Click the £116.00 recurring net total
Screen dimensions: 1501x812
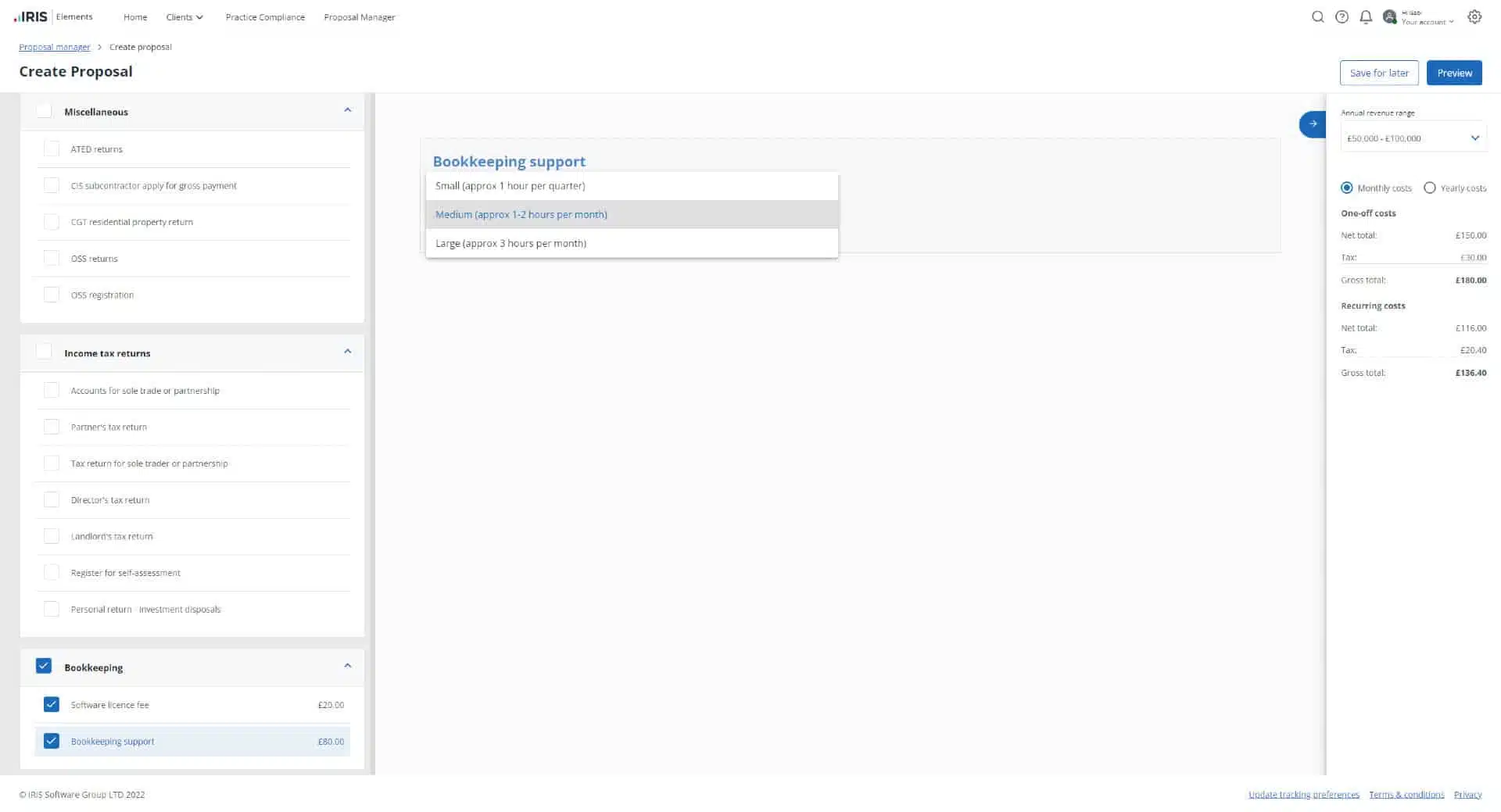click(1471, 328)
